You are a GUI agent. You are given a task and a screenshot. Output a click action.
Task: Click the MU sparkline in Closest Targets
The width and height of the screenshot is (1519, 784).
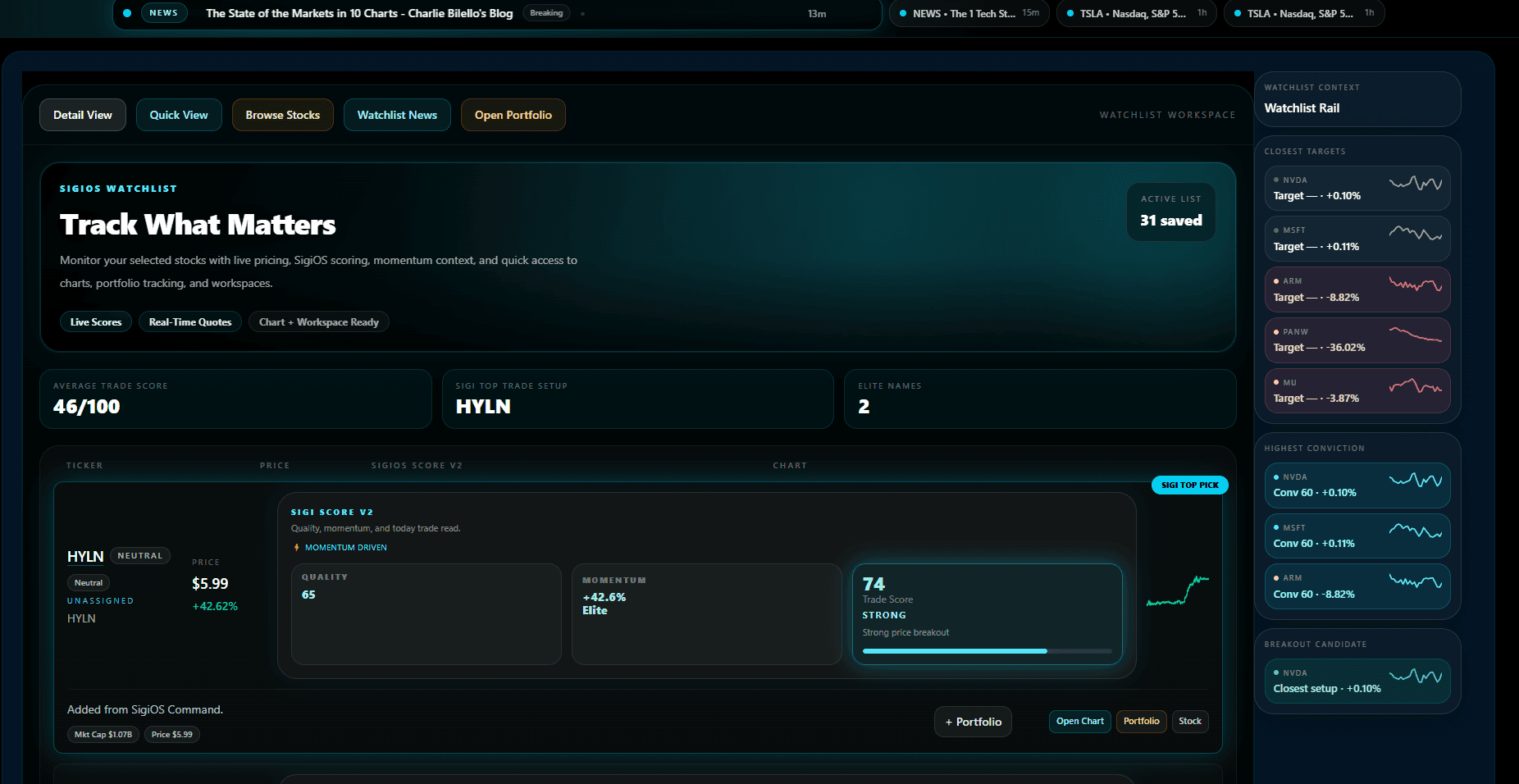[1416, 385]
